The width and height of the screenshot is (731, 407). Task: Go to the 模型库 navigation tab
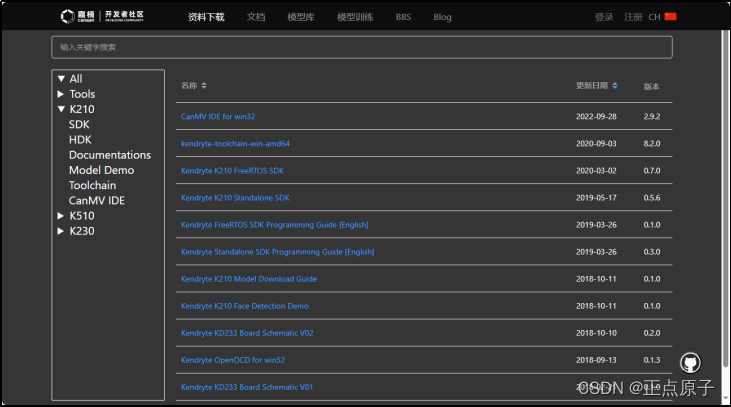point(301,17)
